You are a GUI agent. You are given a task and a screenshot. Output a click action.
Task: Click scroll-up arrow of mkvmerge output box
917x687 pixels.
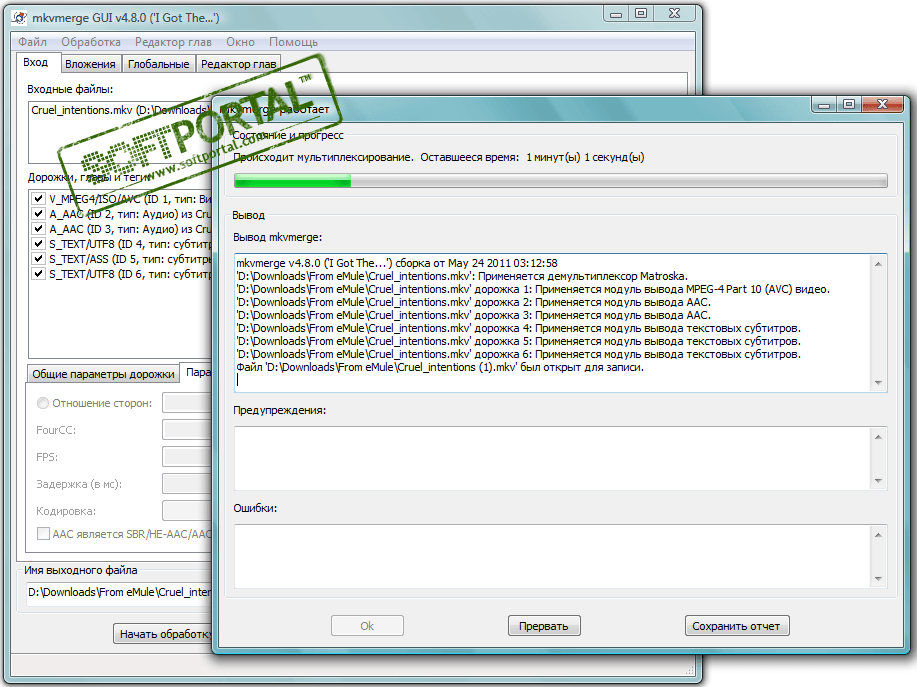[x=878, y=264]
